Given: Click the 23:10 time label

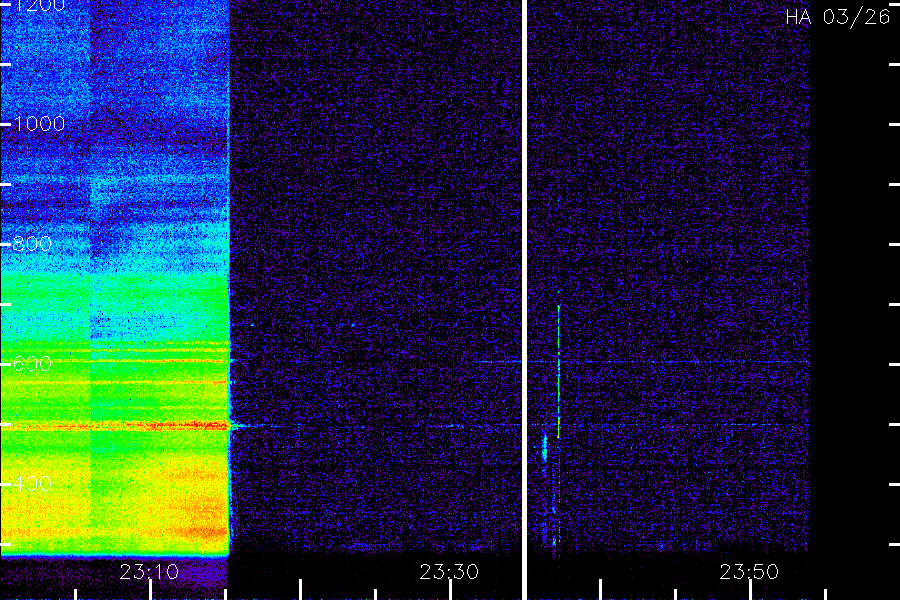Looking at the screenshot, I should pos(149,572).
